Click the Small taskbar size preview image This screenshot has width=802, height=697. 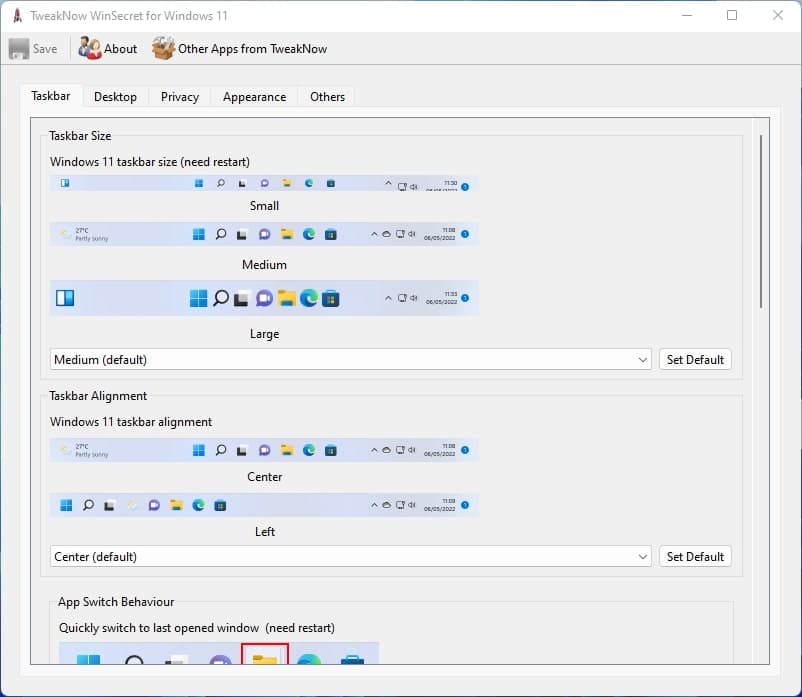264,184
